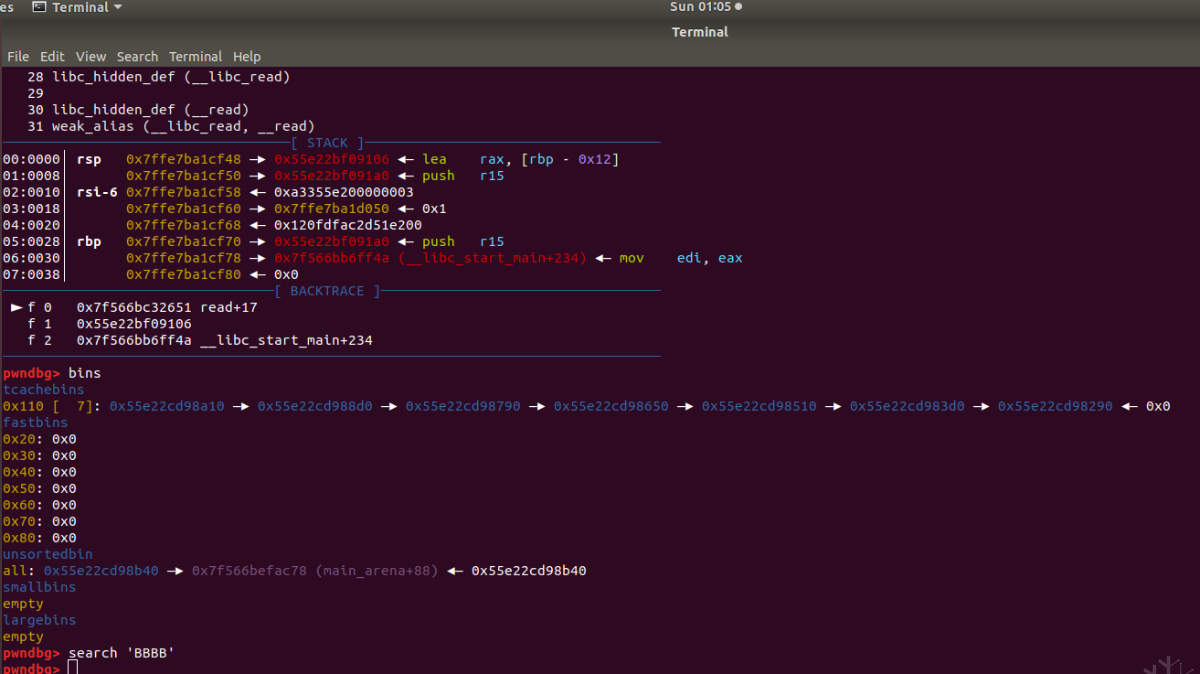Open the Edit menu
This screenshot has height=674, width=1200.
[52, 57]
